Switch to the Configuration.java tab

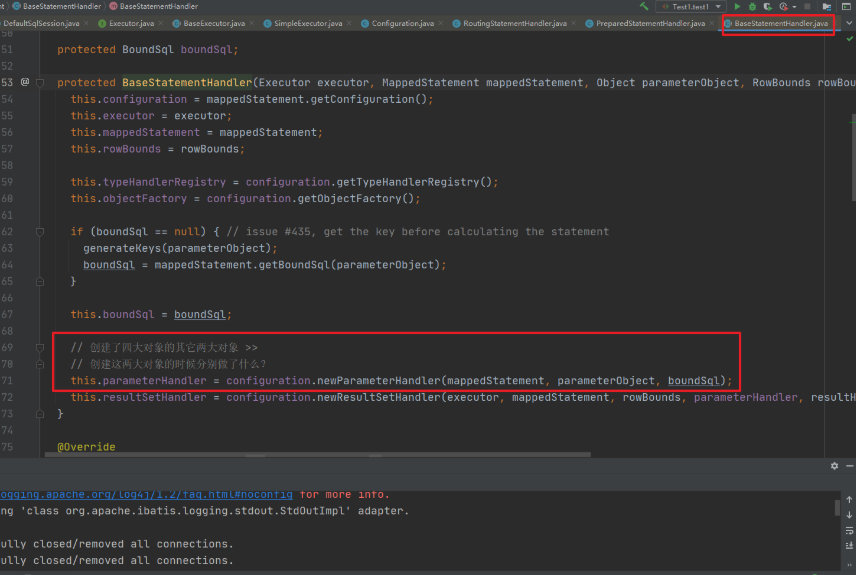pos(403,23)
